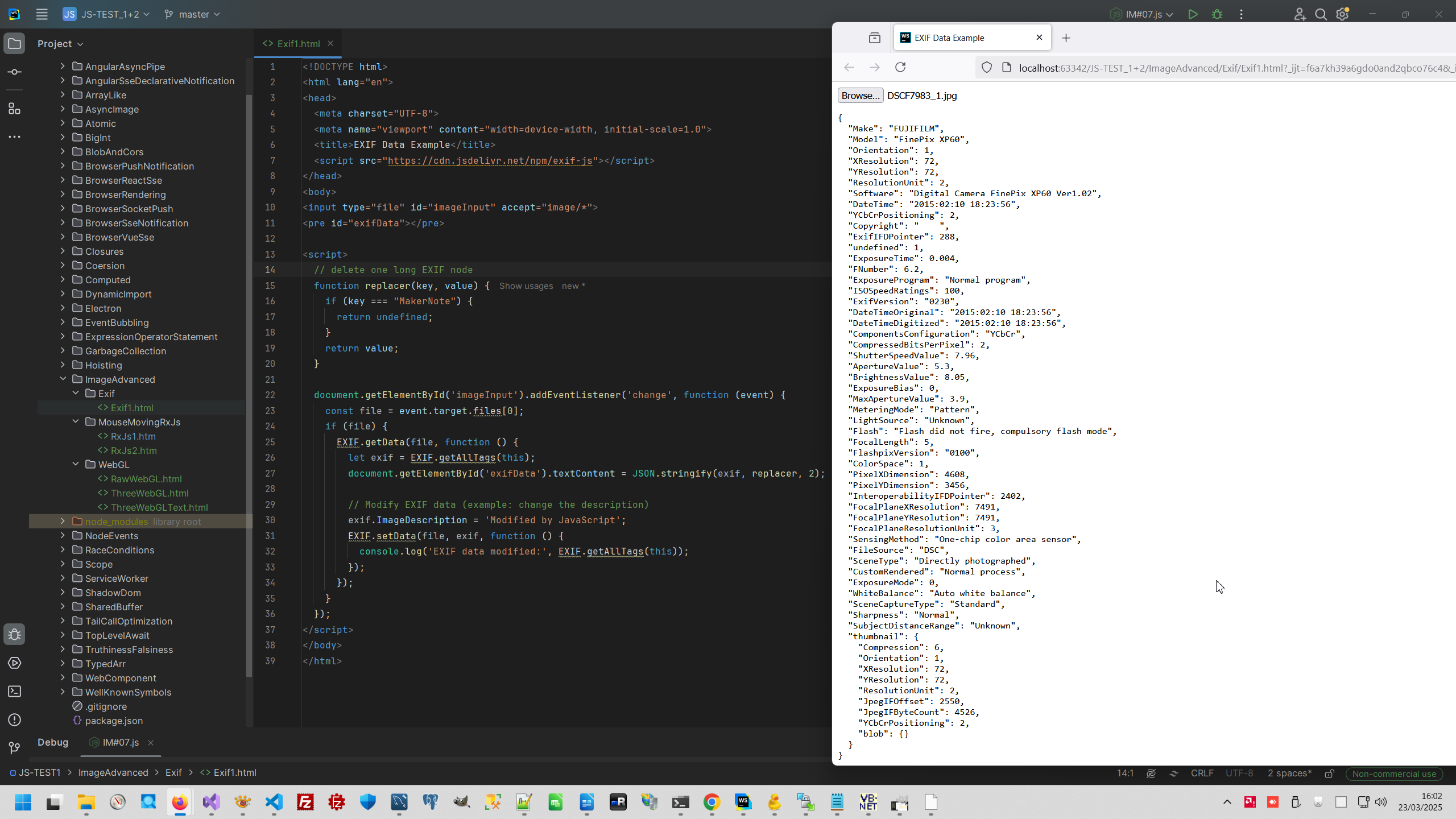
Task: Click the Debug bug icon in toolbar
Action: click(x=1217, y=14)
